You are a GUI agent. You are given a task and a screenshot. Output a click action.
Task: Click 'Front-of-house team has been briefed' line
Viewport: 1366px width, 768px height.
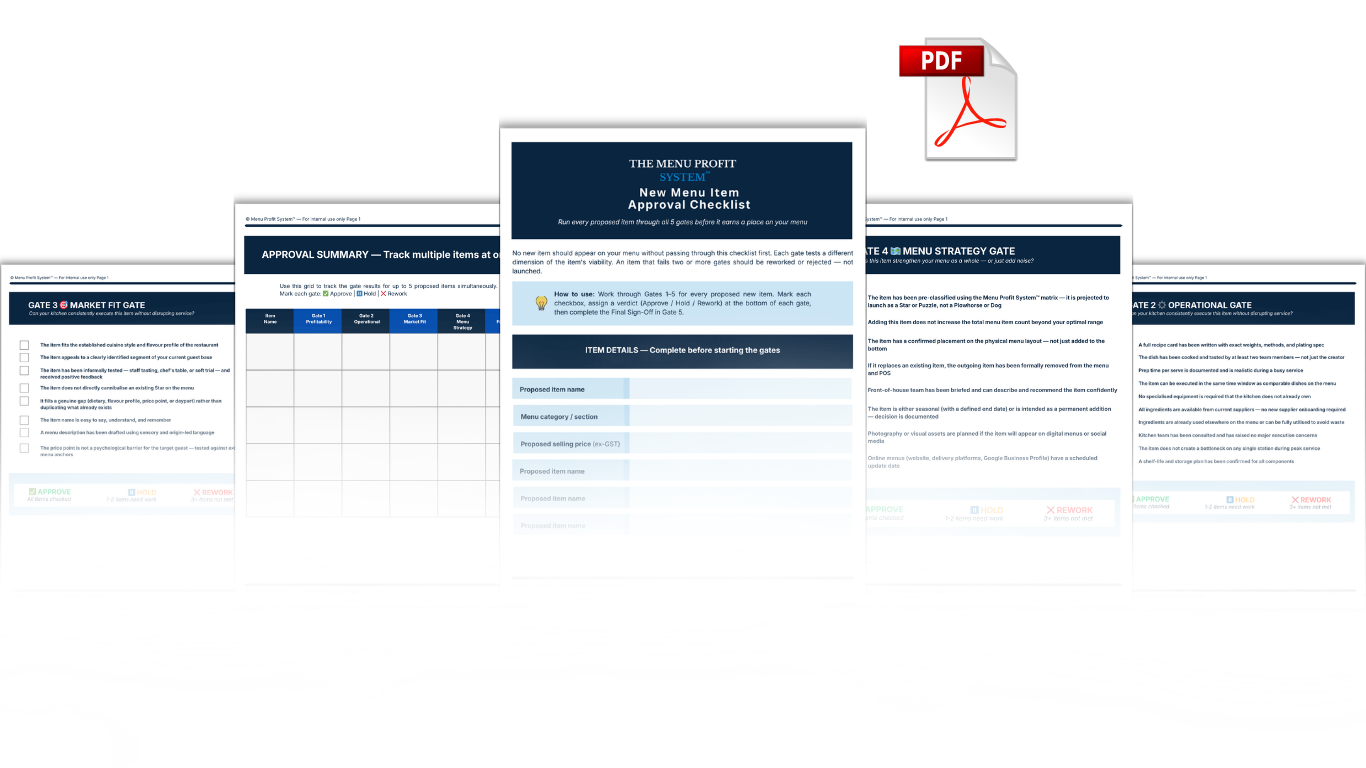[992, 390]
